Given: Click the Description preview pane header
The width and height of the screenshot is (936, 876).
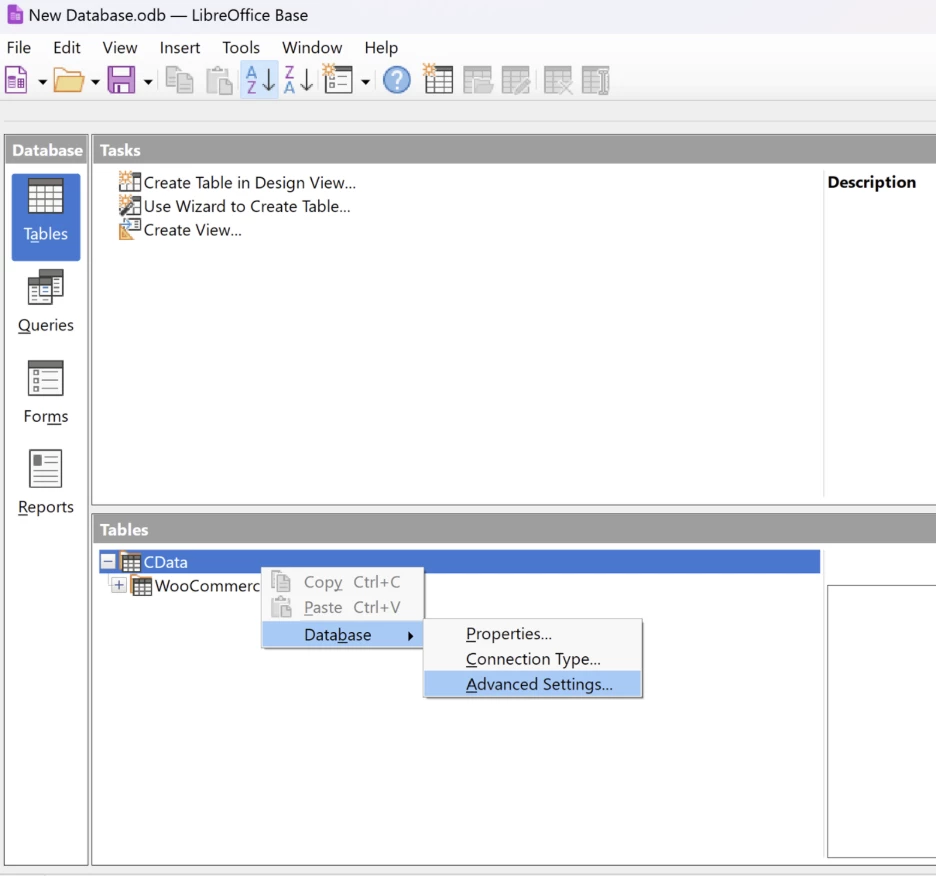Looking at the screenshot, I should coord(872,182).
